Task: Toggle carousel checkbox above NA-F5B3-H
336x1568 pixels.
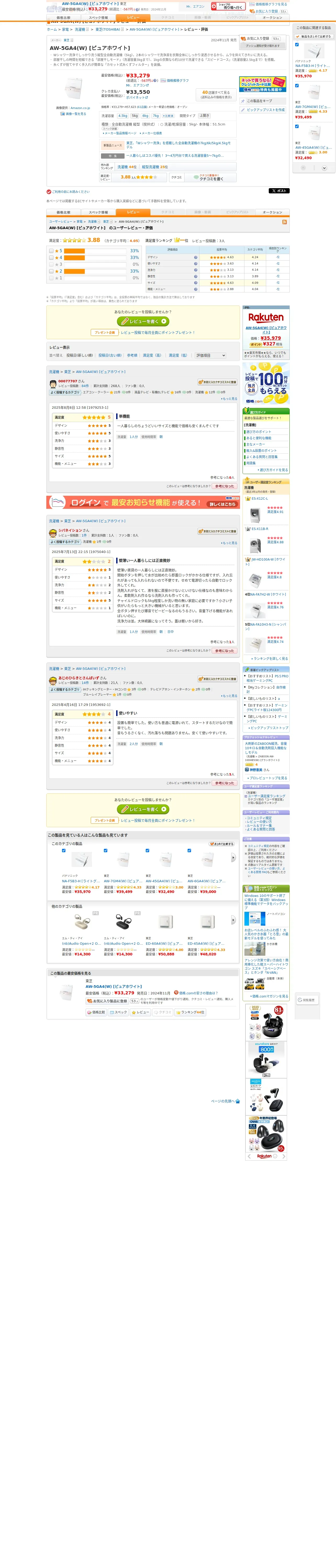Action: [x=63, y=850]
